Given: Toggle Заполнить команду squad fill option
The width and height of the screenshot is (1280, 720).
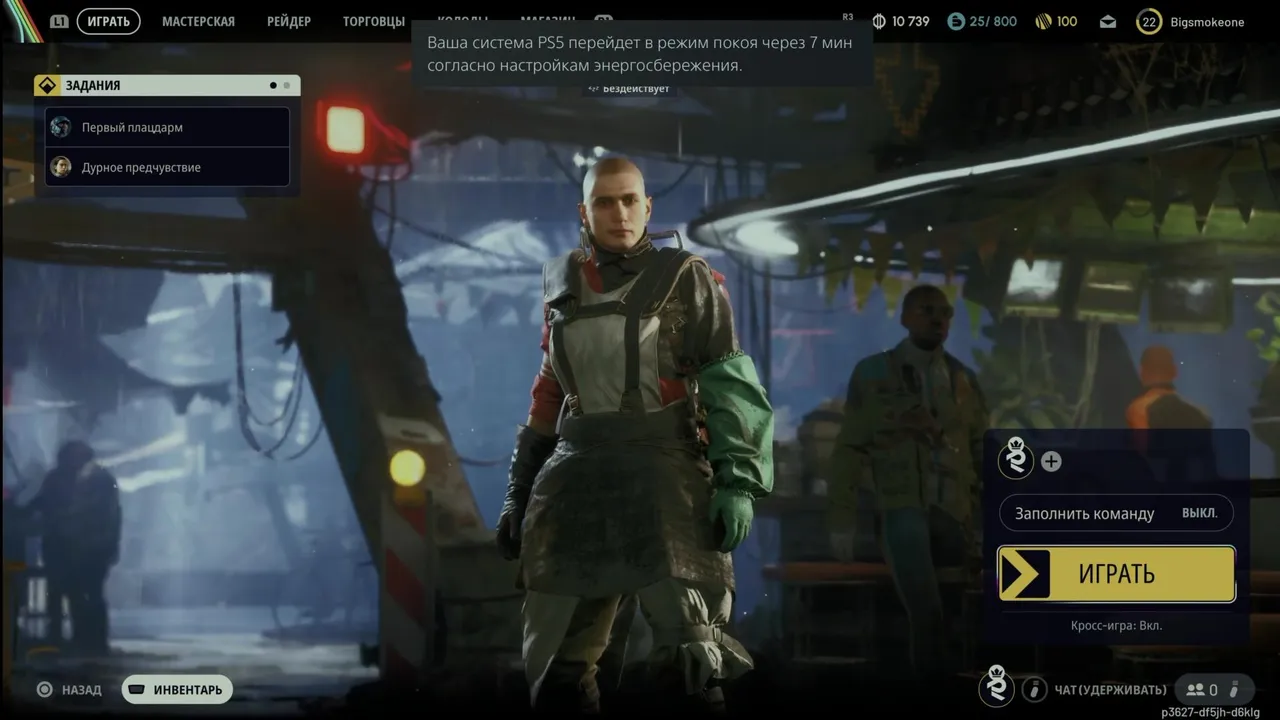Looking at the screenshot, I should (1116, 513).
